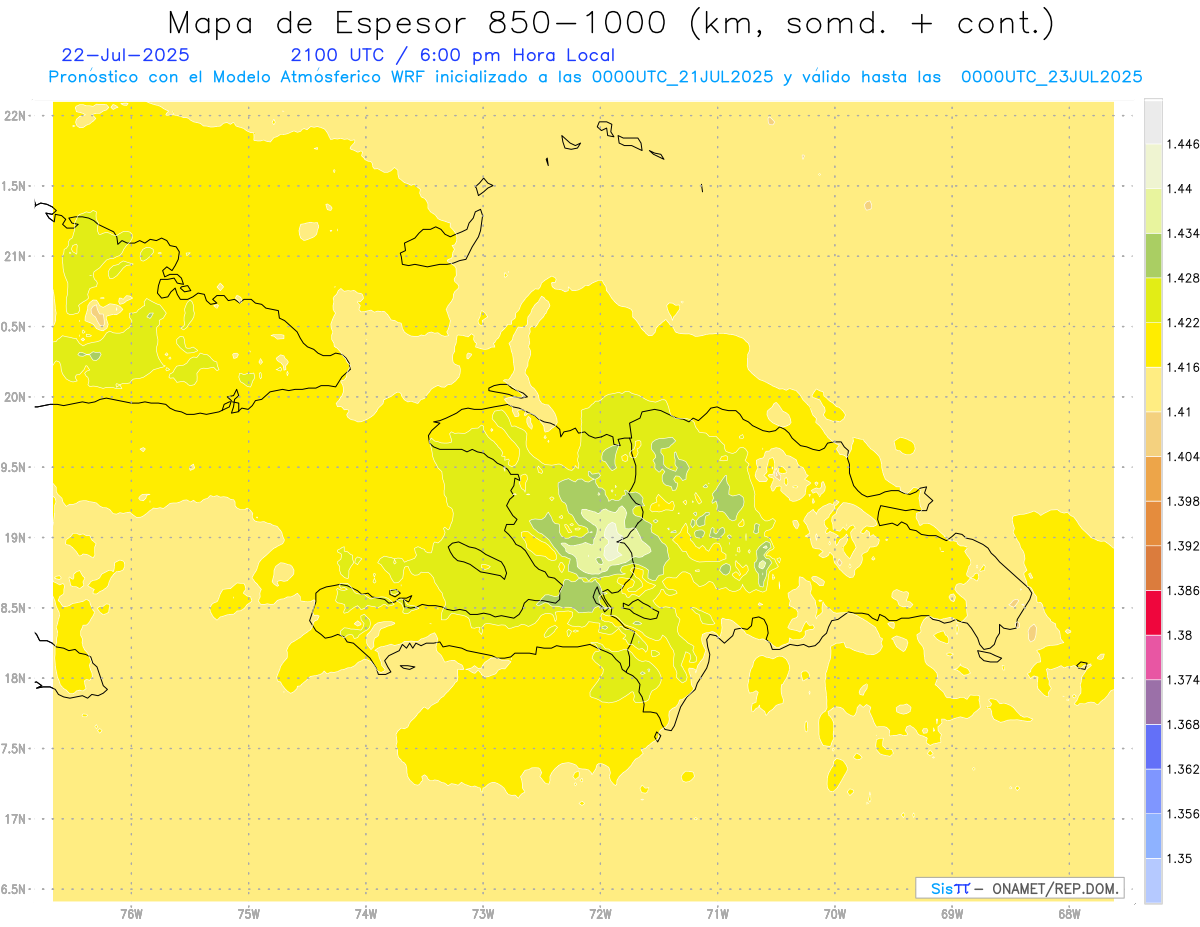Screen dimensions: 1200x927
Task: Select the '0000UTC_23JUL2025' valid-until time
Action: pyautogui.click(x=1052, y=77)
